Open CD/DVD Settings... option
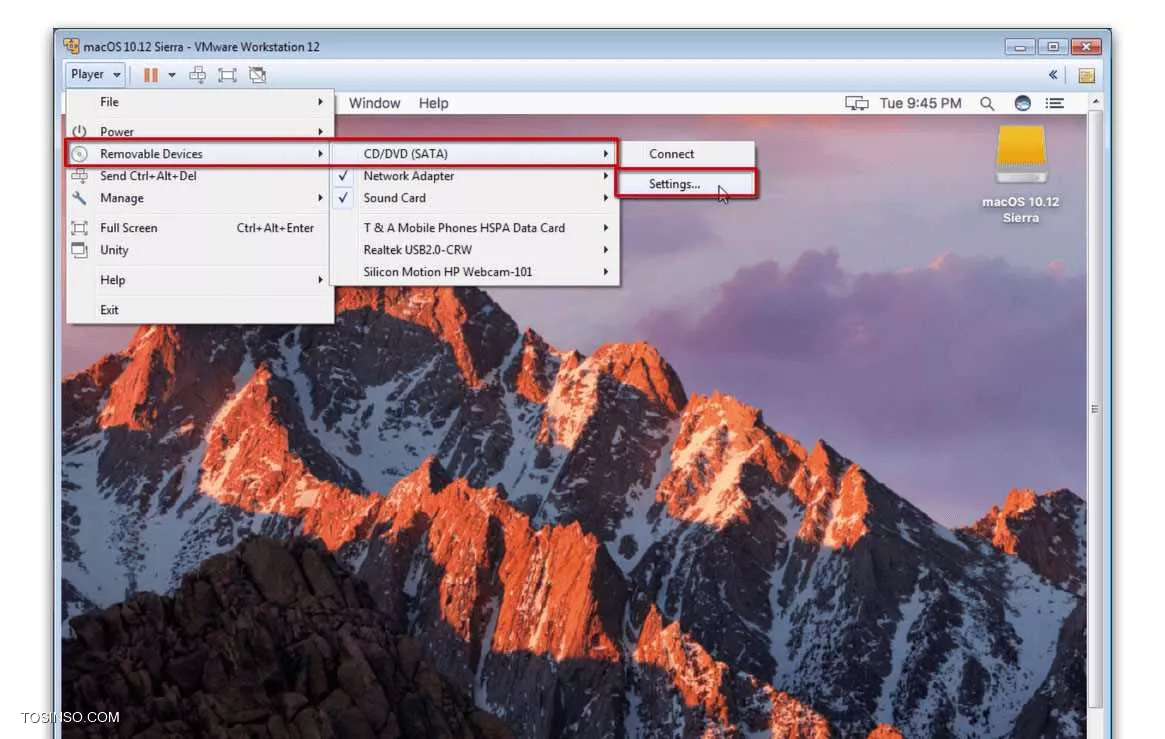This screenshot has height=739, width=1165. coord(687,183)
